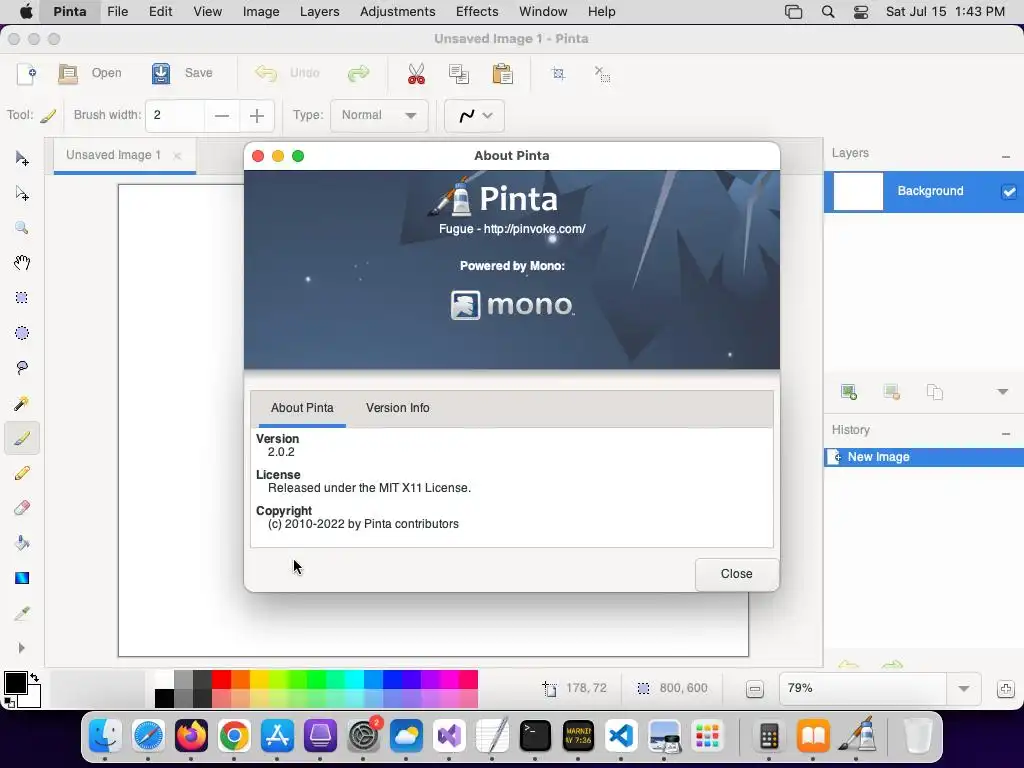Screen dimensions: 1024x768
Task: Open the Layers menu
Action: click(319, 12)
